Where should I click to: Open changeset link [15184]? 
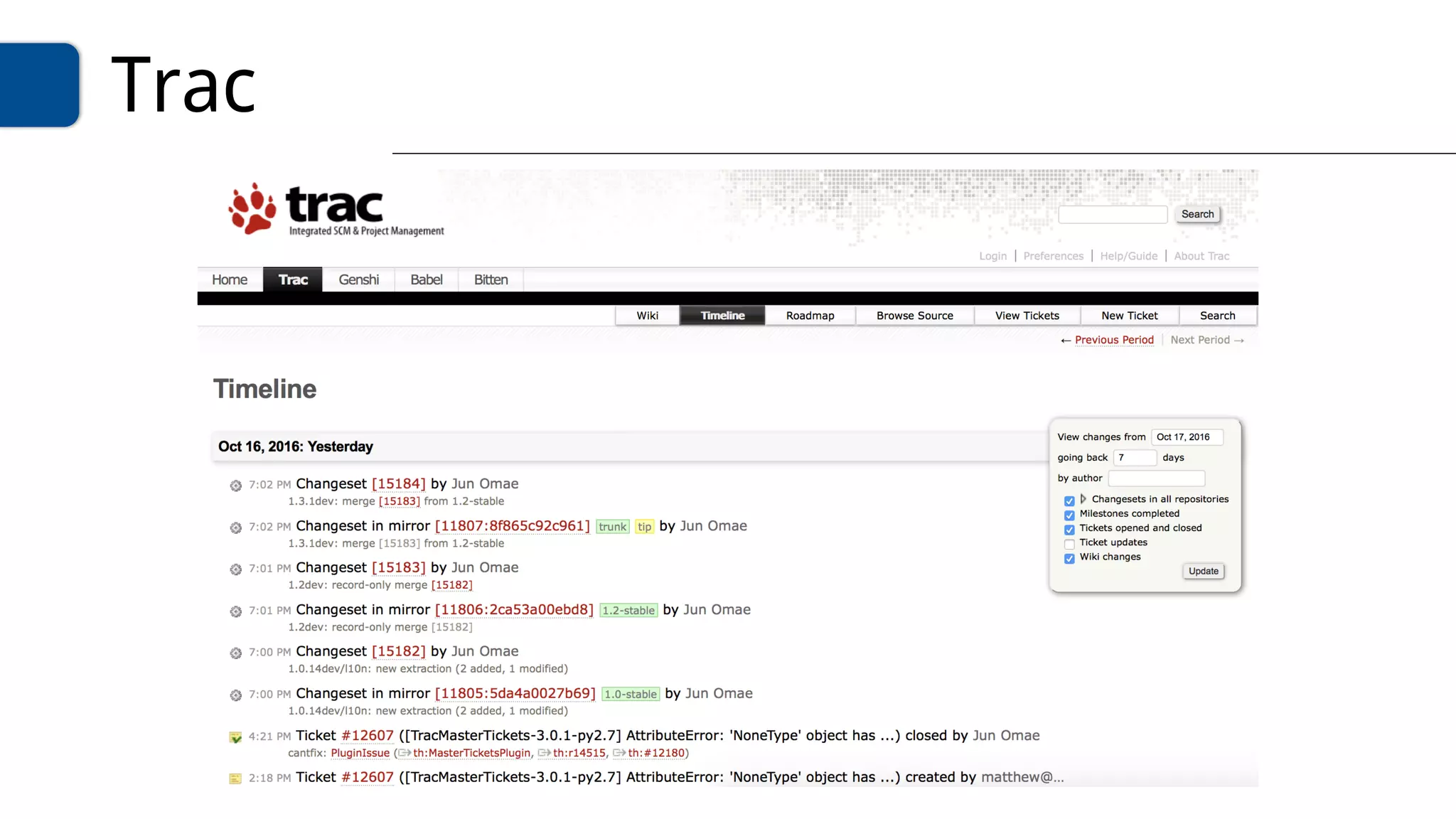(398, 484)
